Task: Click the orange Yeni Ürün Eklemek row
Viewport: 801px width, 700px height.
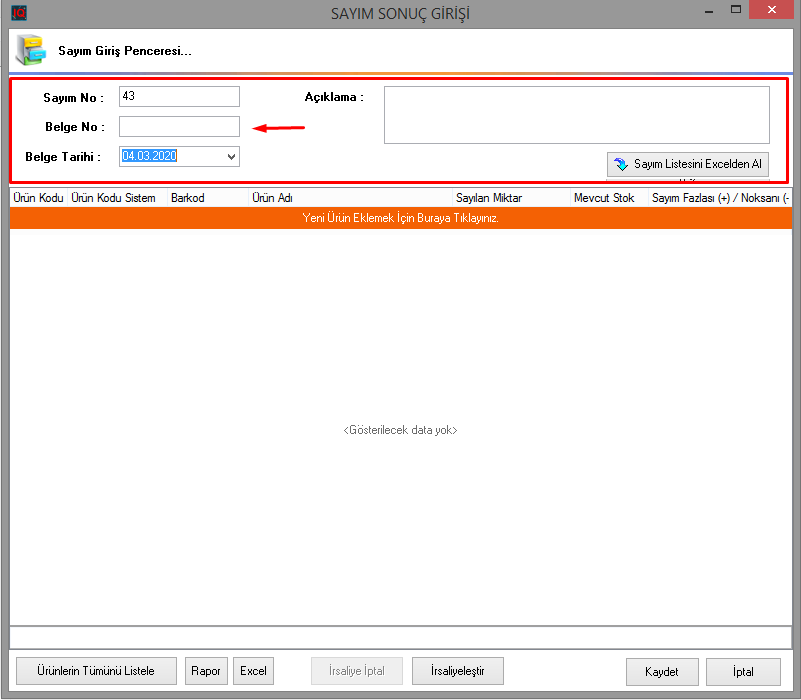Action: click(x=400, y=218)
